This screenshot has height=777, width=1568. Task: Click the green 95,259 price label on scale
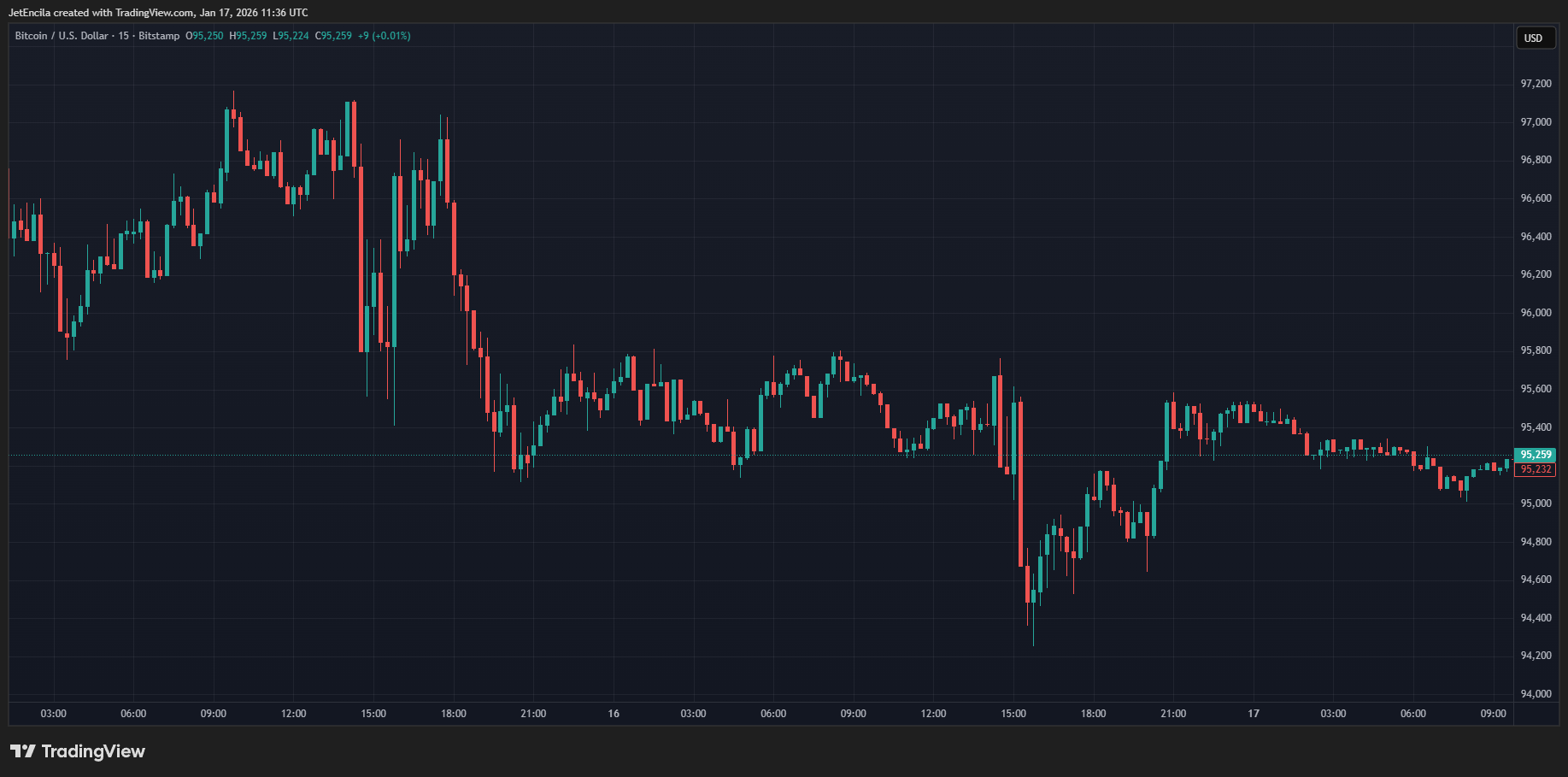1534,455
